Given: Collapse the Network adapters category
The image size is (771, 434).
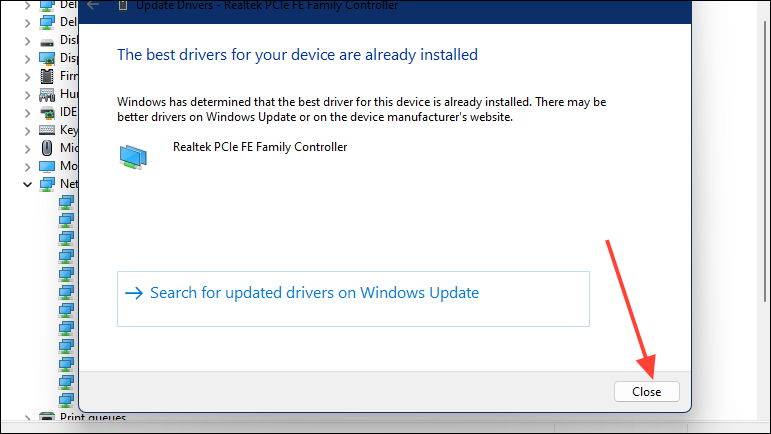Looking at the screenshot, I should (x=28, y=184).
